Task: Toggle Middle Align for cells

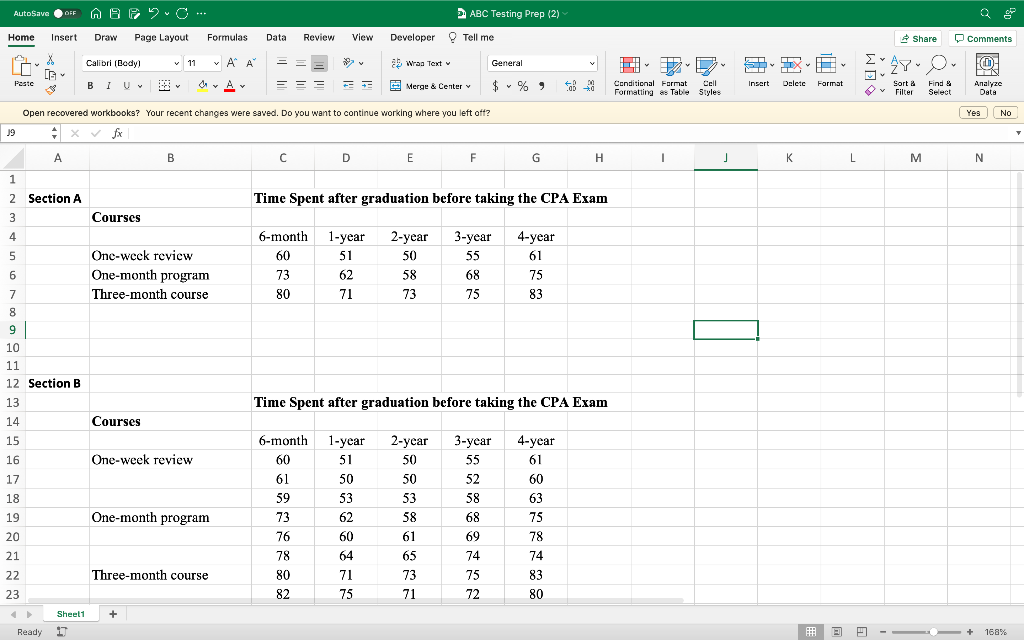Action: point(301,63)
